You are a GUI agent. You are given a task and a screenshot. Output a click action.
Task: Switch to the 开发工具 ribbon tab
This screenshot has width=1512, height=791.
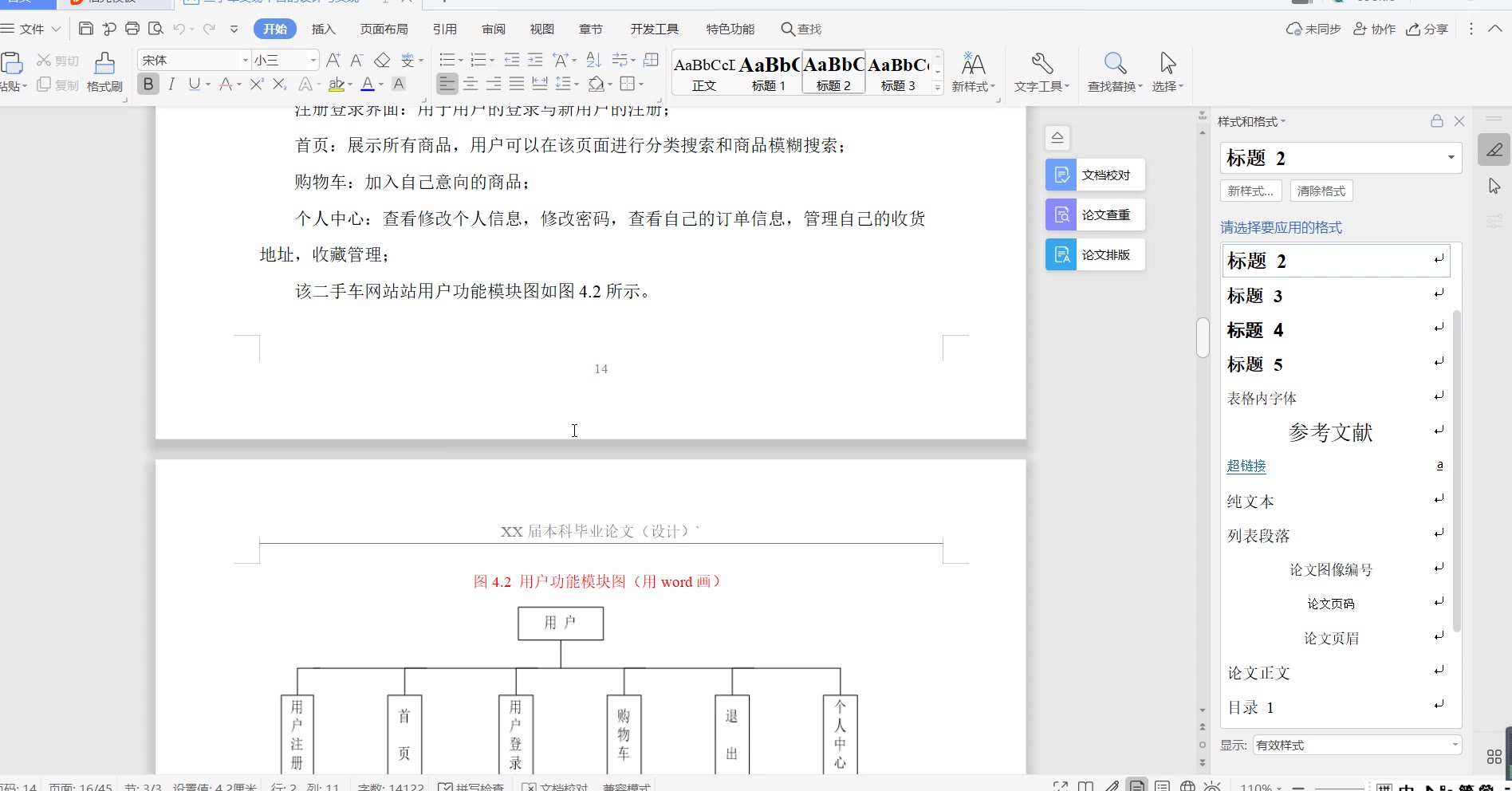[x=655, y=29]
